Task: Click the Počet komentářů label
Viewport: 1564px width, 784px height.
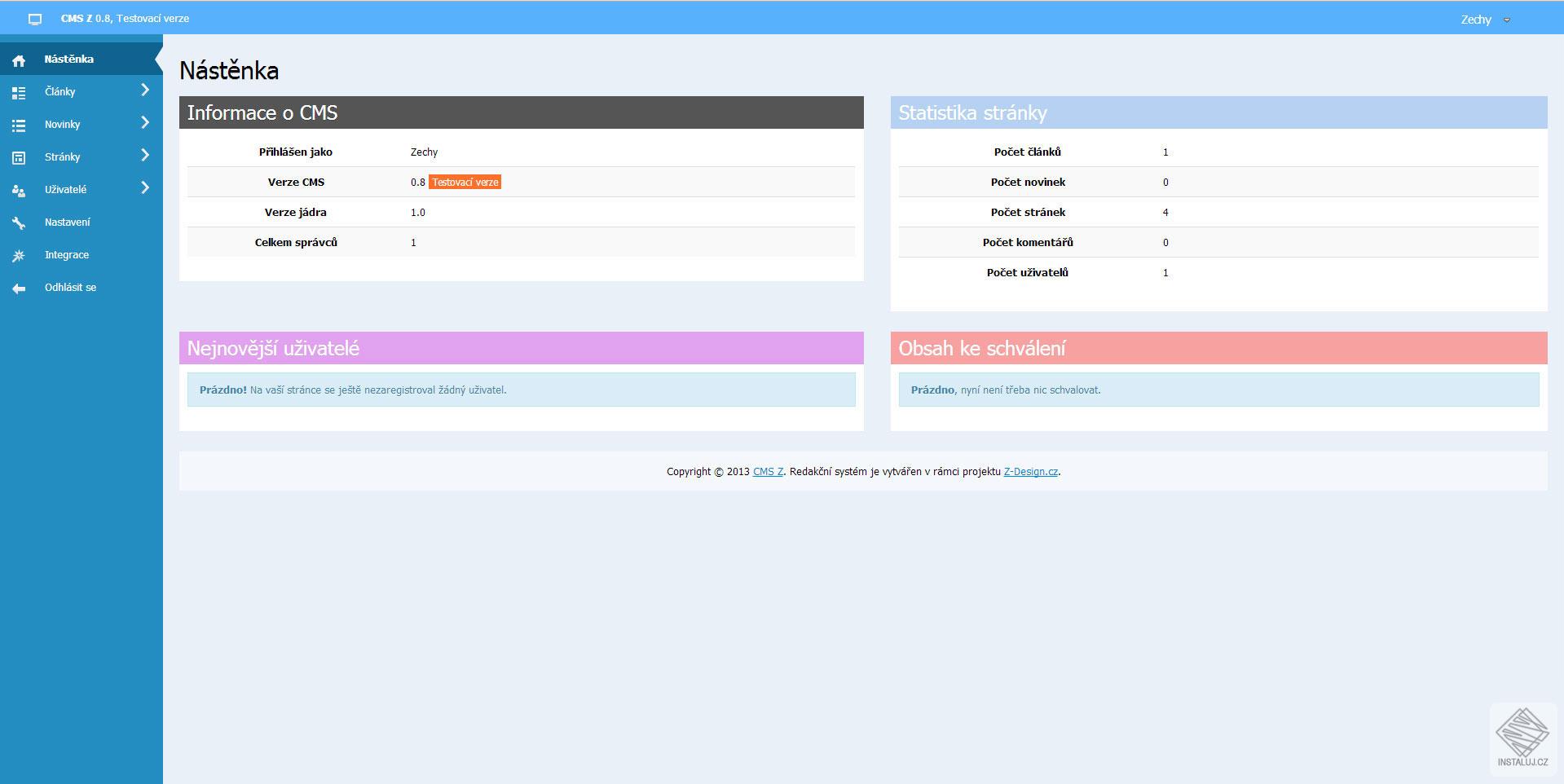Action: tap(1028, 243)
